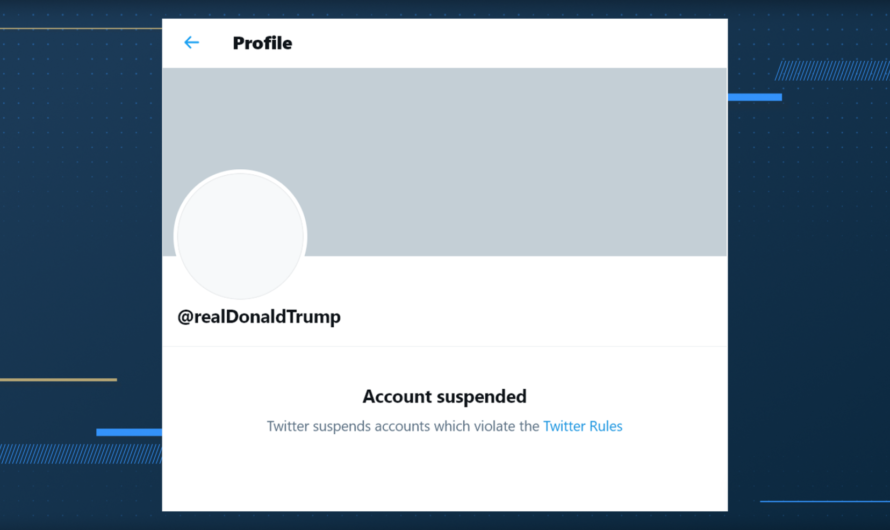Click empty white space below suspension message

444,475
